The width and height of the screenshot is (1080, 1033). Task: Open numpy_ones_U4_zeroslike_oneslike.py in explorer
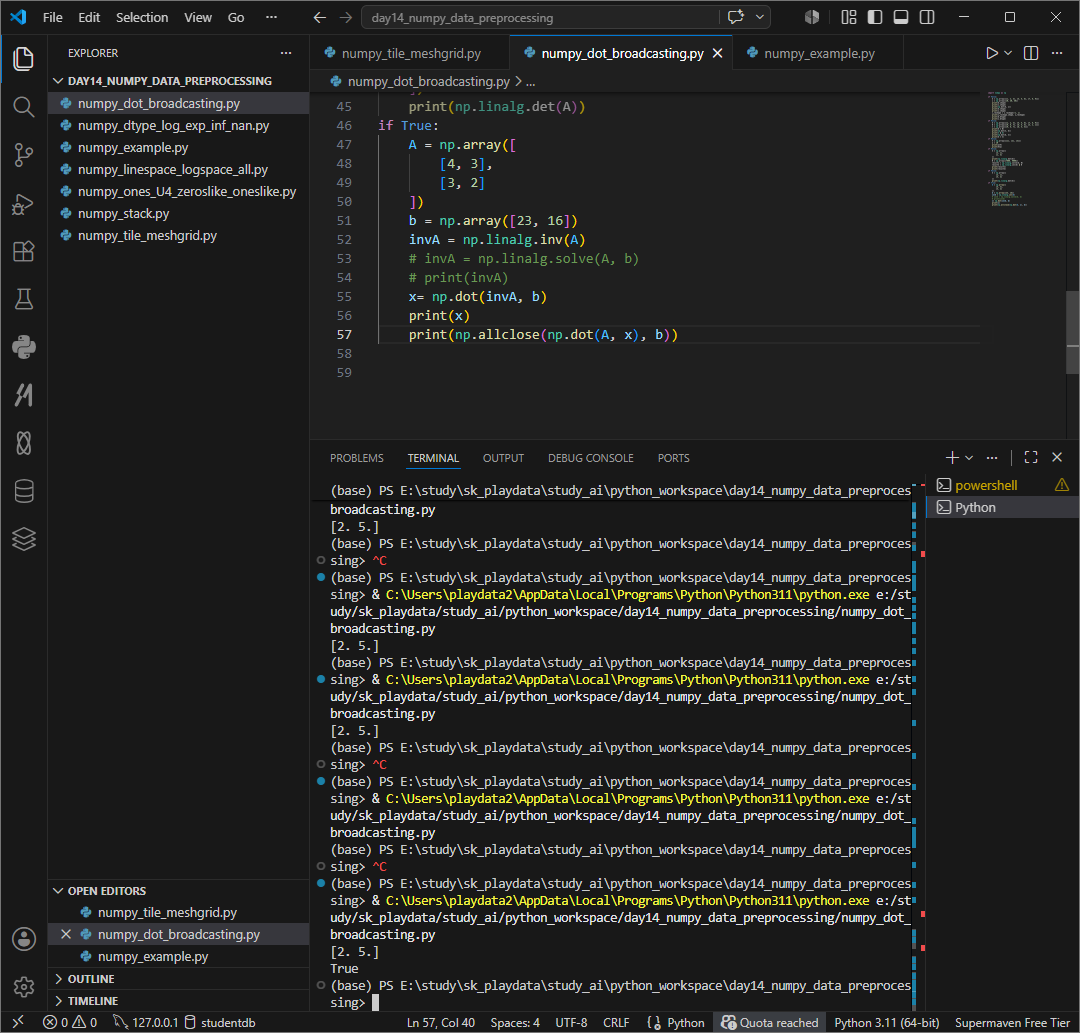178,191
